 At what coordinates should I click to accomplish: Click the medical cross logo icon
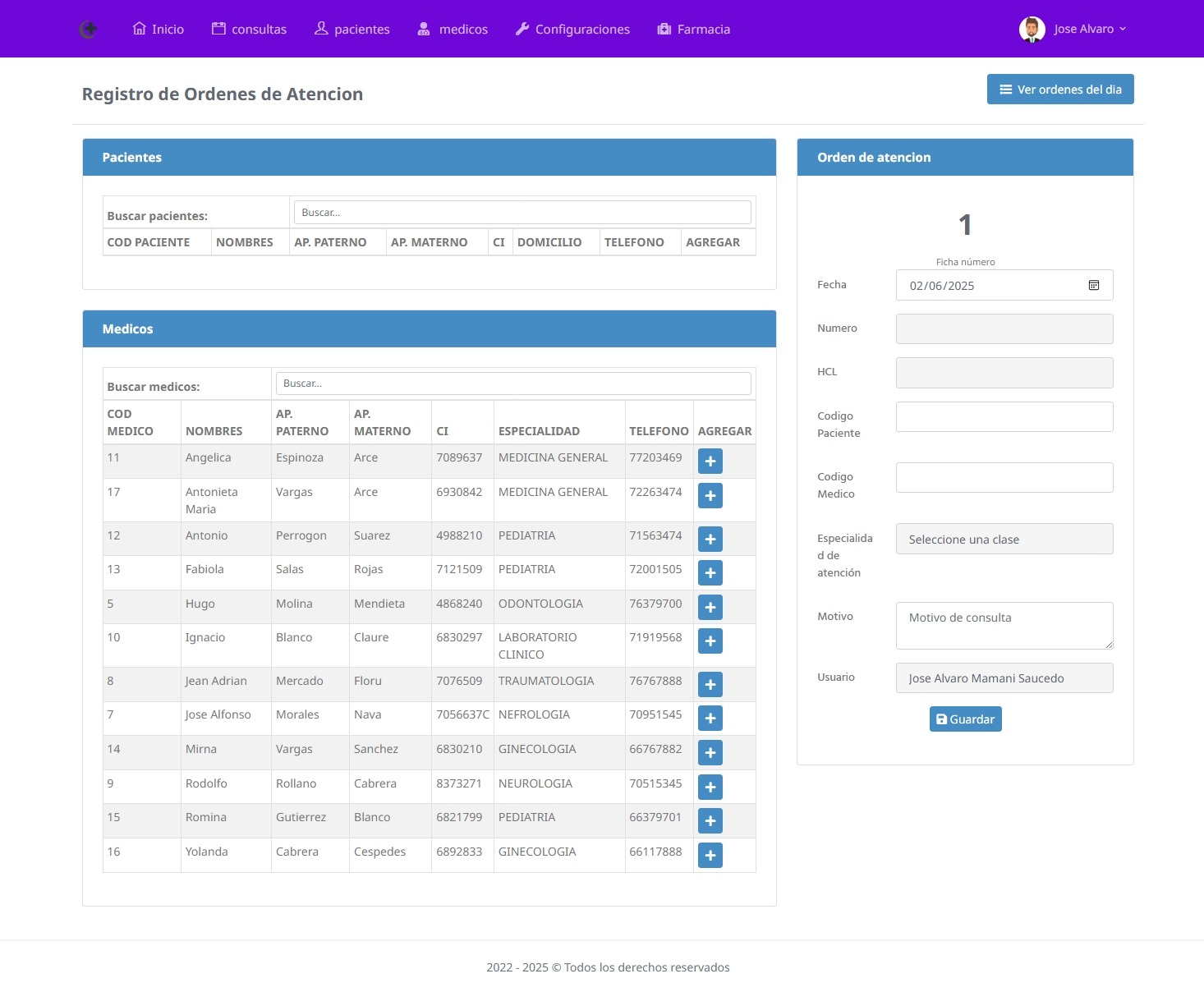click(x=89, y=30)
